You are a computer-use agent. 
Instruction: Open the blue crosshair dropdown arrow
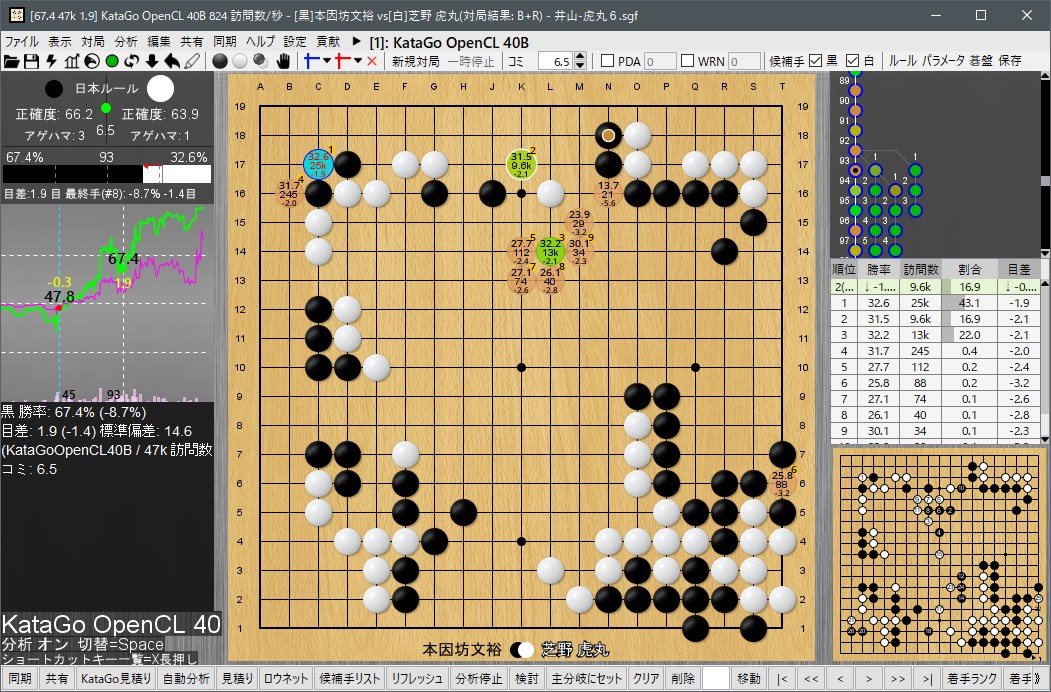pos(326,61)
